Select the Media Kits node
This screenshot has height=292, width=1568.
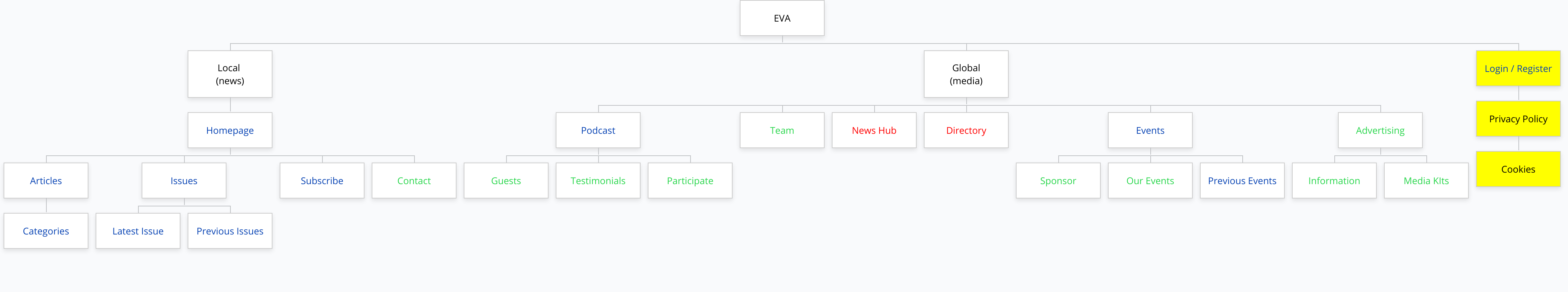[x=1426, y=181]
